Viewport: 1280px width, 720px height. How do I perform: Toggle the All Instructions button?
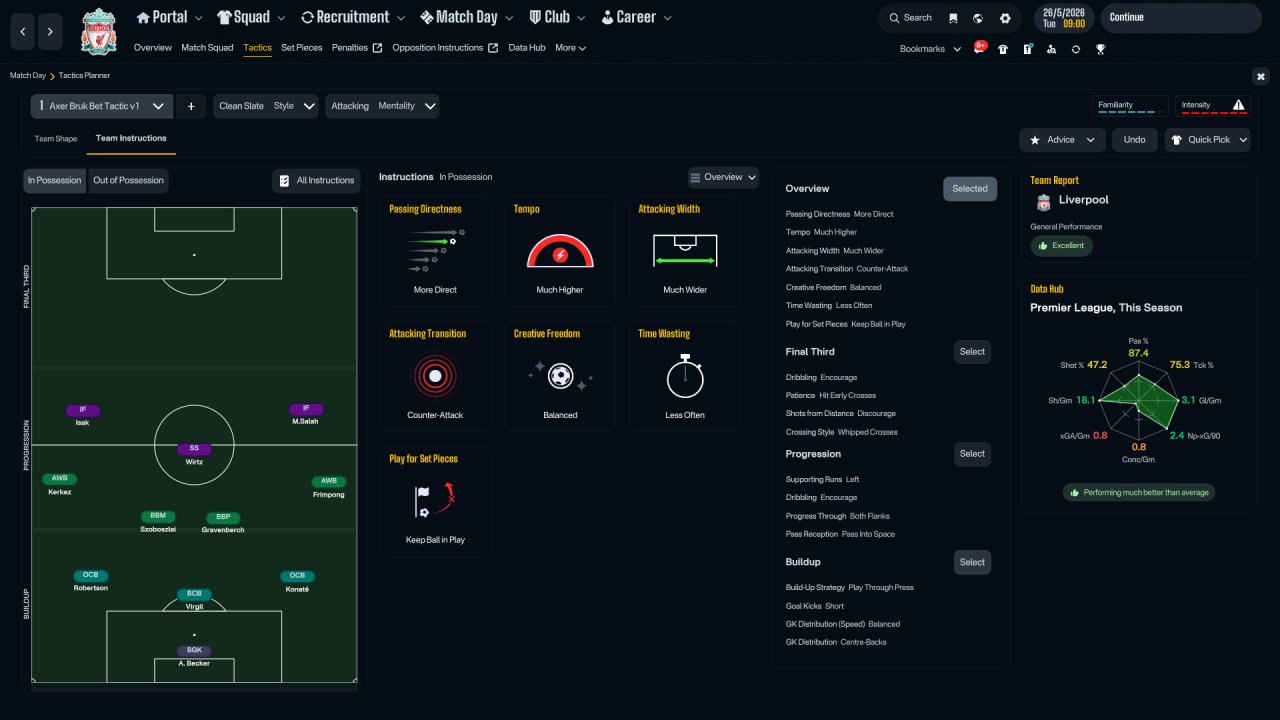coord(316,181)
